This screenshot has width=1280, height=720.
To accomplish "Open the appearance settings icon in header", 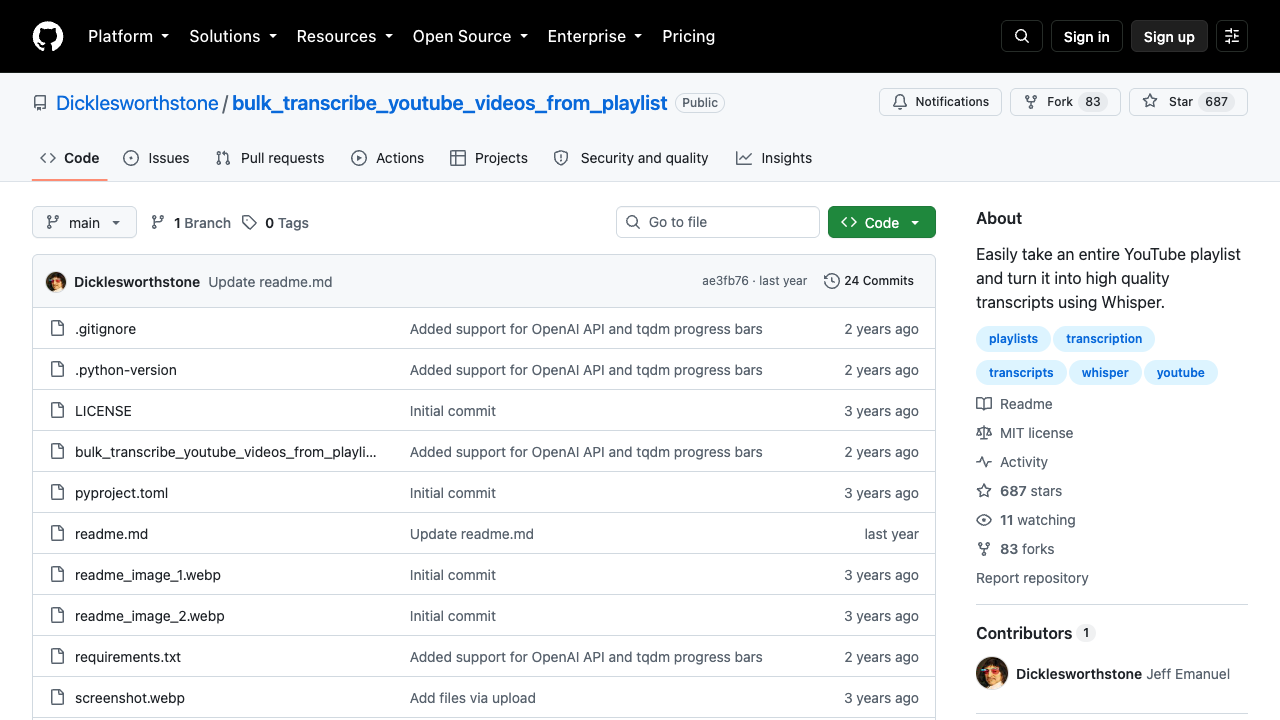I will pyautogui.click(x=1232, y=36).
